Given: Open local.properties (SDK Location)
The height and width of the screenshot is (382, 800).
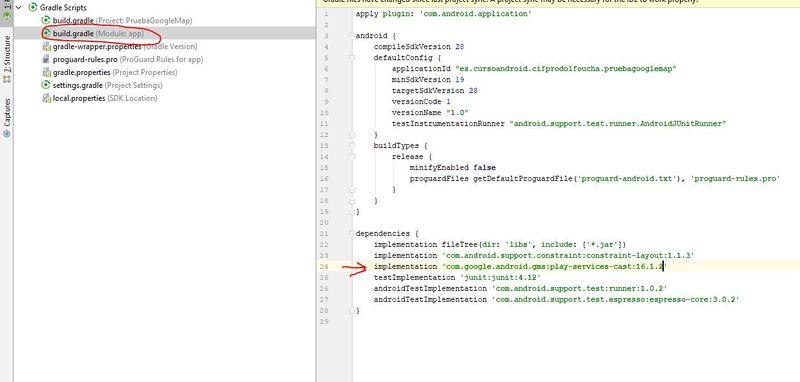Looking at the screenshot, I should point(105,98).
